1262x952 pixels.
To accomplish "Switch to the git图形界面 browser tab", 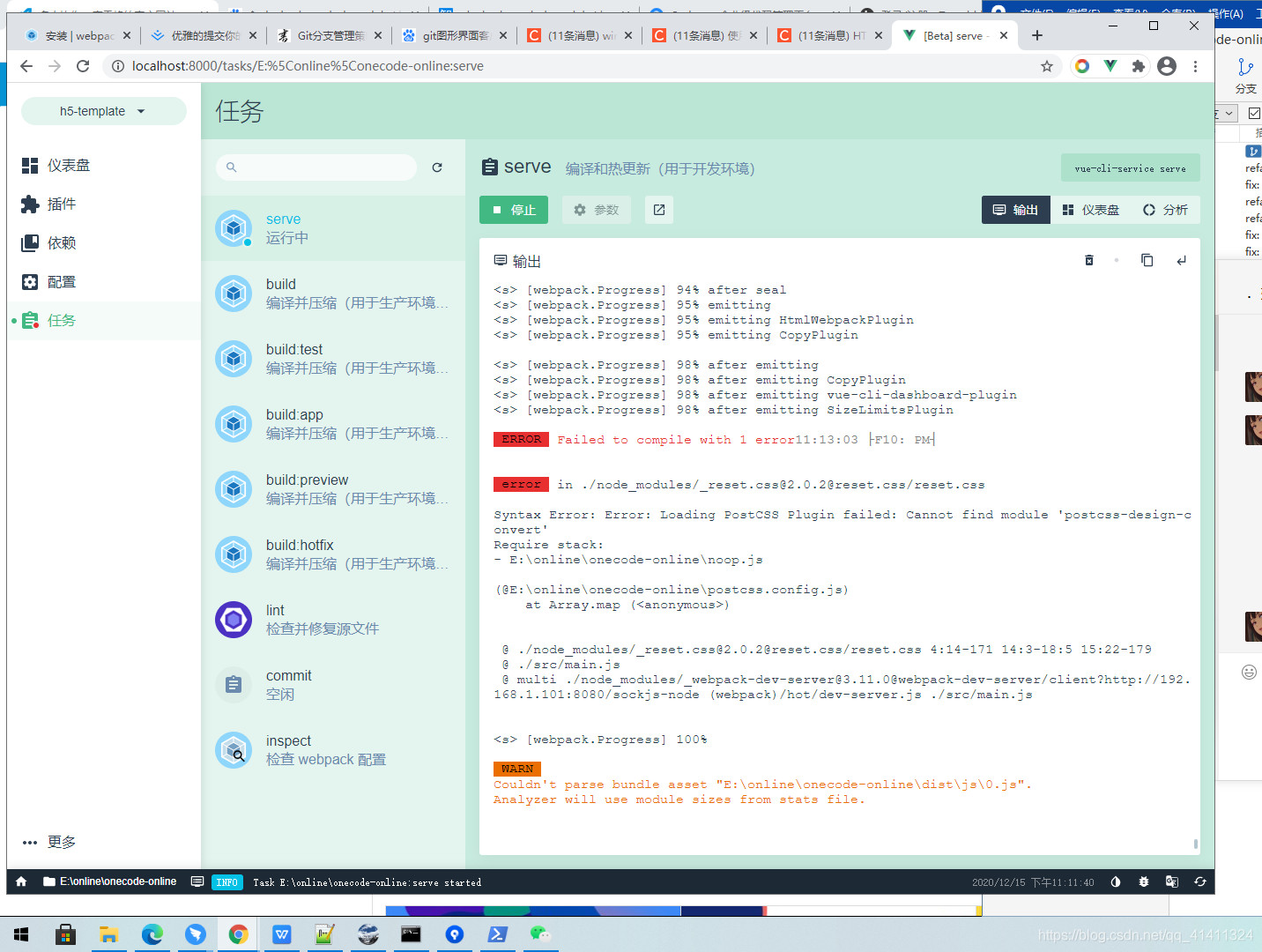I will click(x=454, y=35).
